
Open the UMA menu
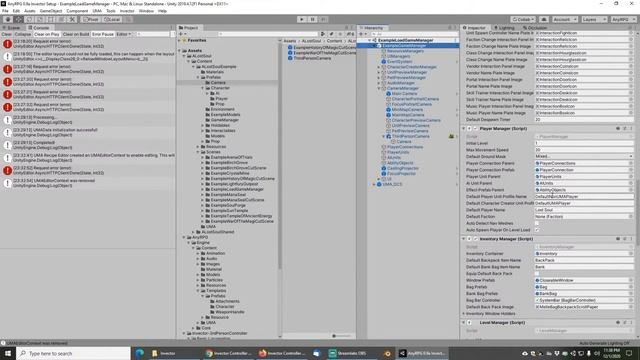(97, 11)
